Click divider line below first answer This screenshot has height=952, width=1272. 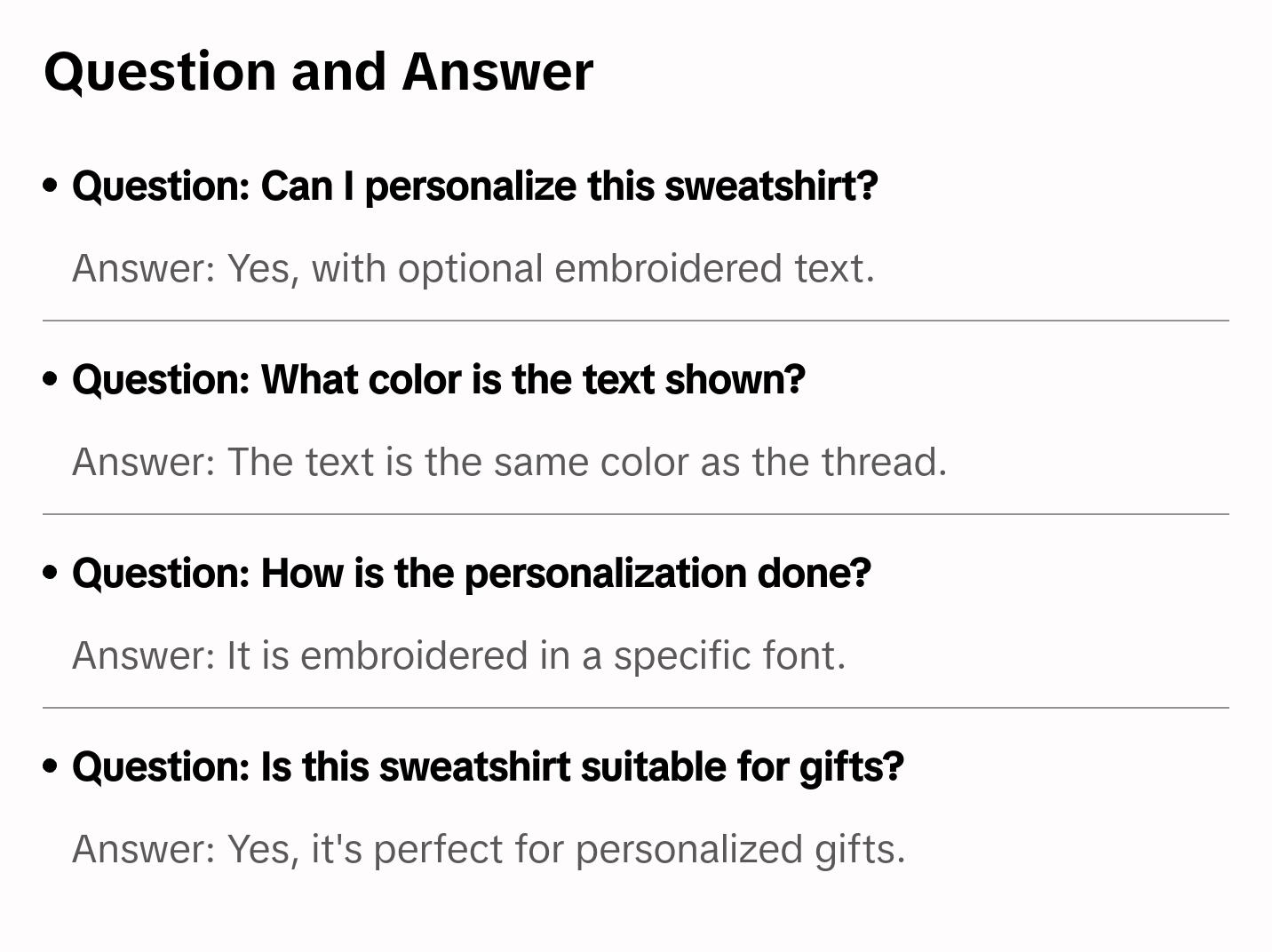coord(635,321)
